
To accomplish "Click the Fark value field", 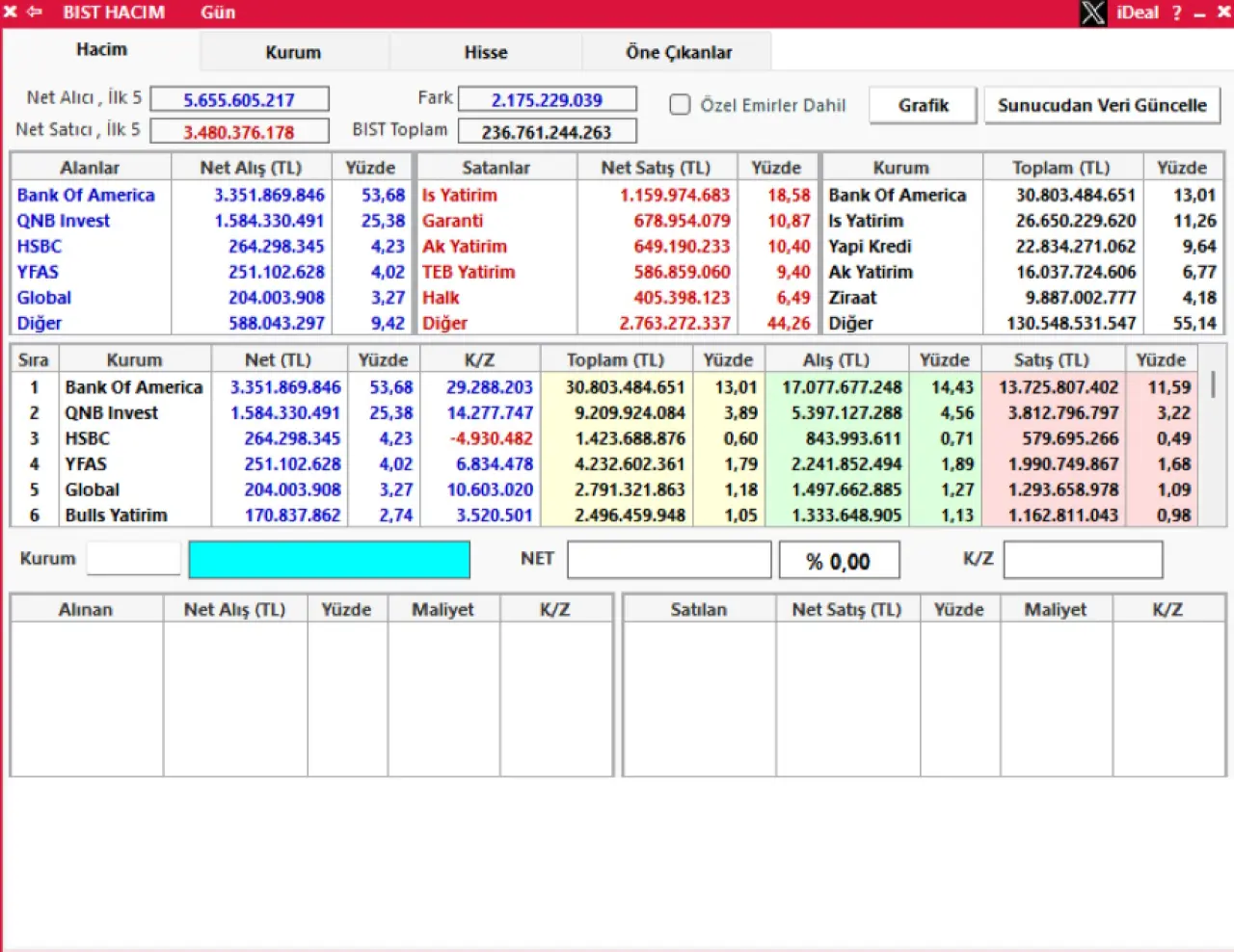I will [547, 99].
